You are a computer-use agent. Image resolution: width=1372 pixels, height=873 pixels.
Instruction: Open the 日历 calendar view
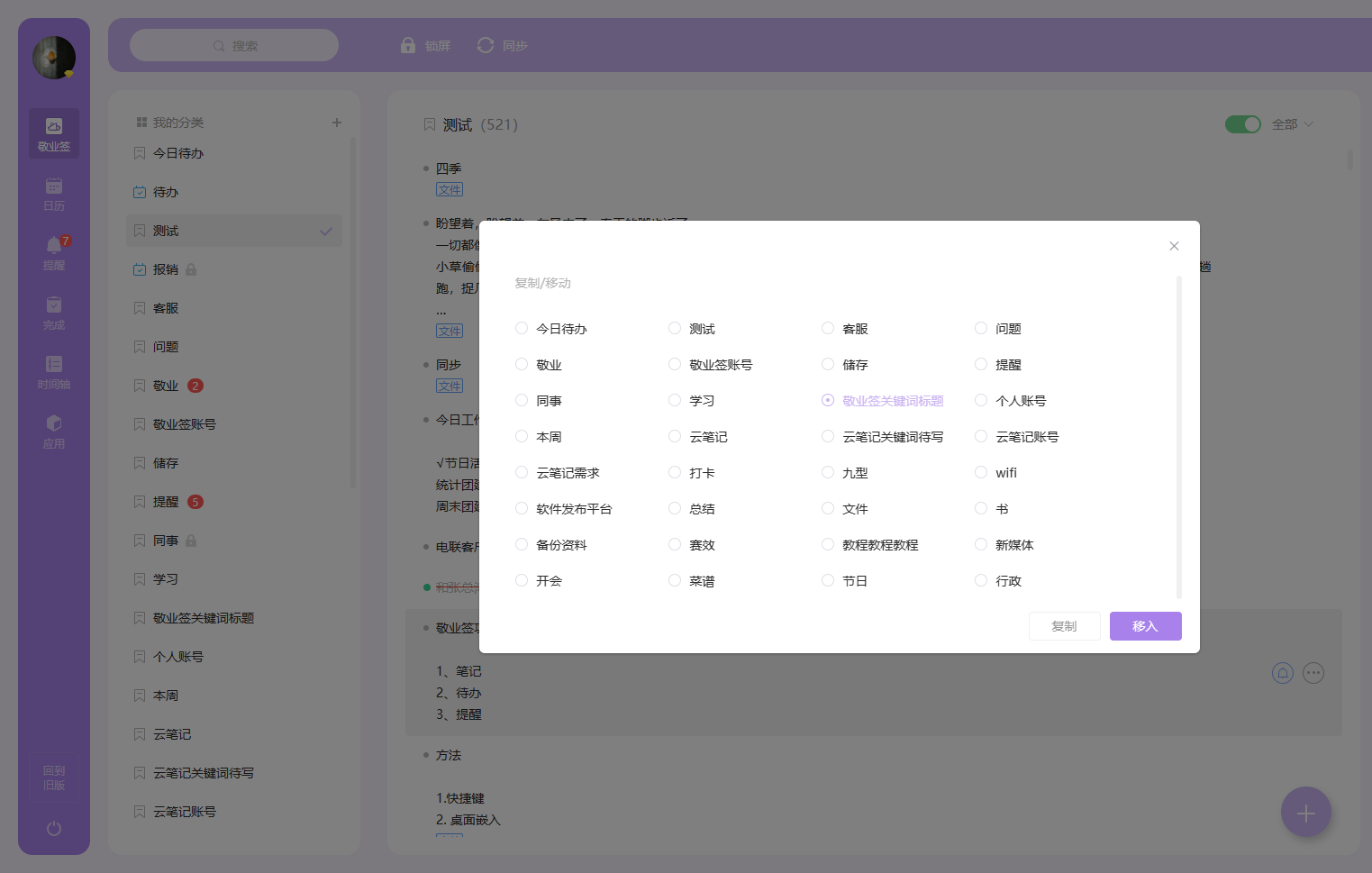point(54,193)
